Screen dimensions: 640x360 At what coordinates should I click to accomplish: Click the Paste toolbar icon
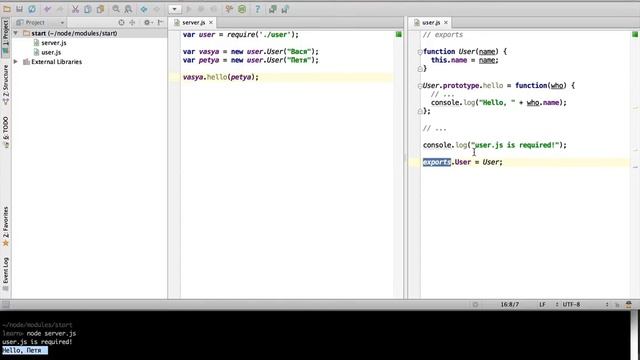[x=100, y=9]
